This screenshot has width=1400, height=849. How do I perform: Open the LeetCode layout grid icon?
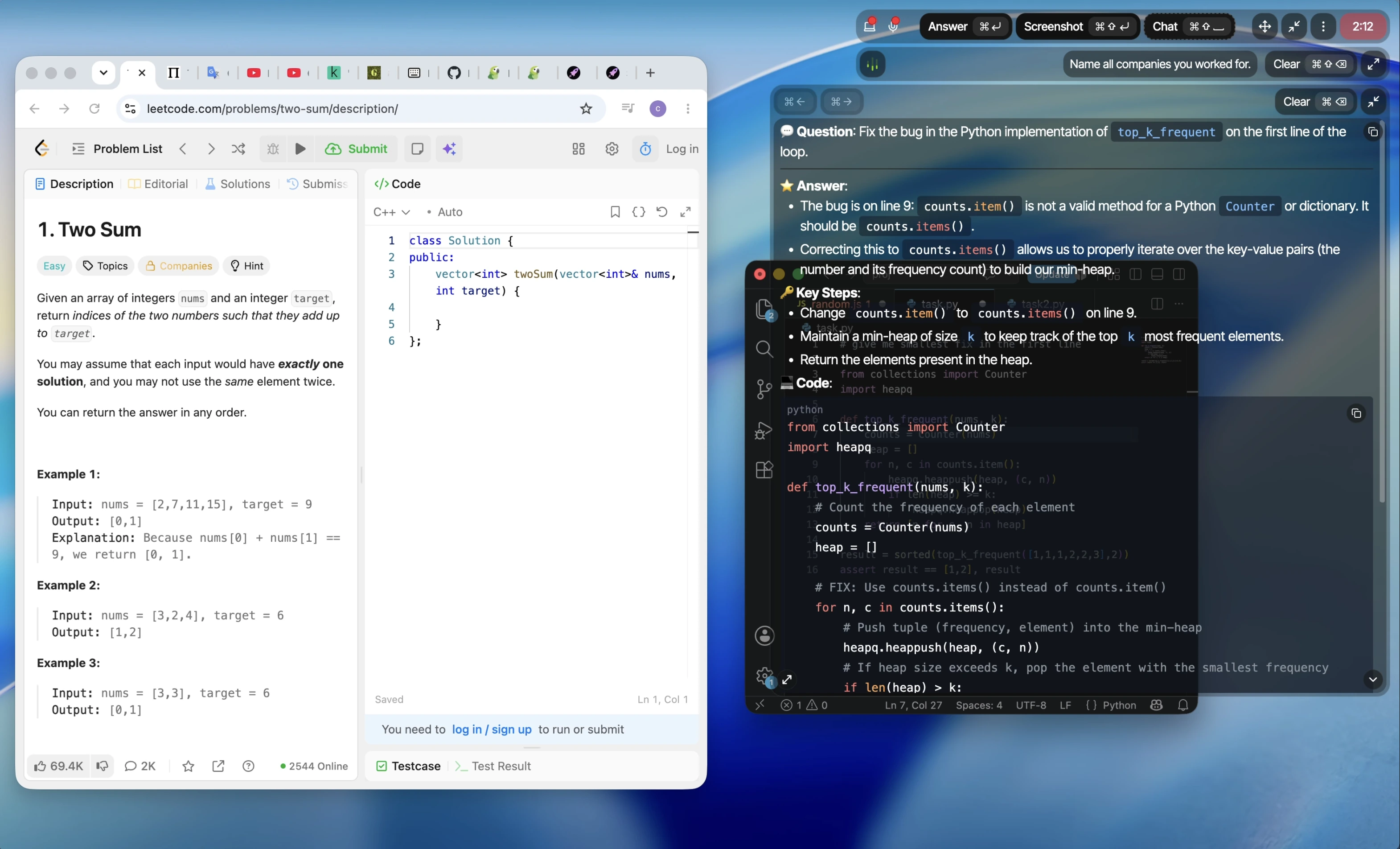[x=579, y=149]
